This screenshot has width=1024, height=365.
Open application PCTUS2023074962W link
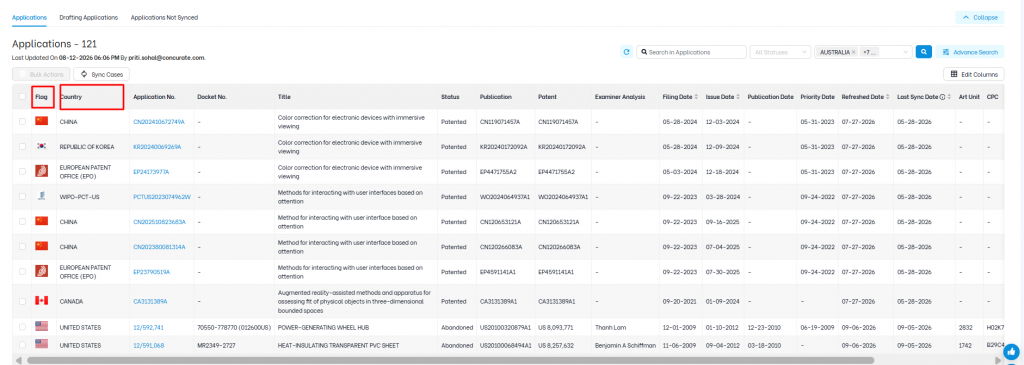(162, 197)
